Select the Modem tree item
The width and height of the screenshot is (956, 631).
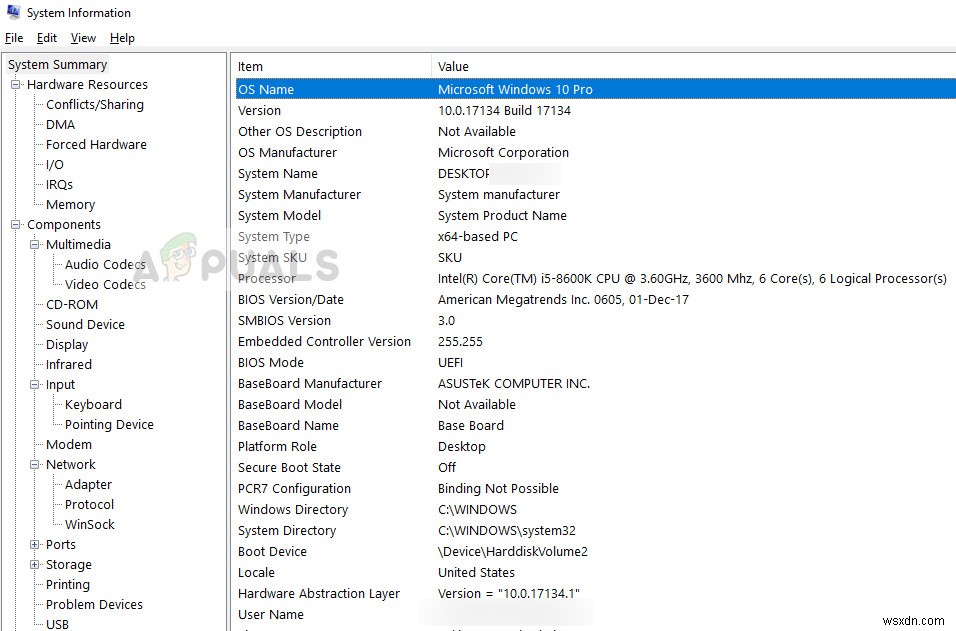click(x=68, y=444)
